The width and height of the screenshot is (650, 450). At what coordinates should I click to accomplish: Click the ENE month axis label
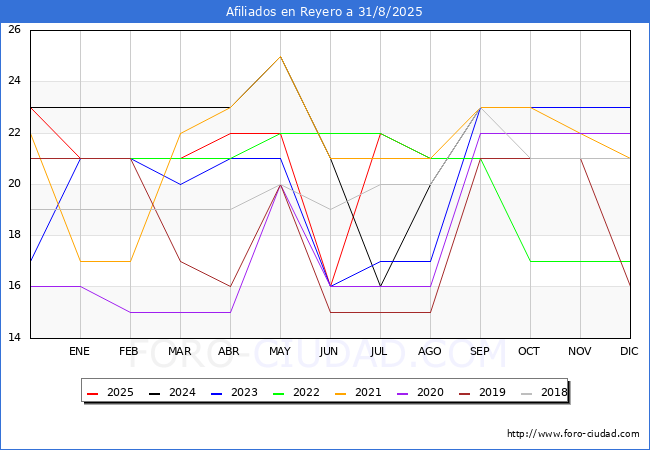click(x=80, y=352)
